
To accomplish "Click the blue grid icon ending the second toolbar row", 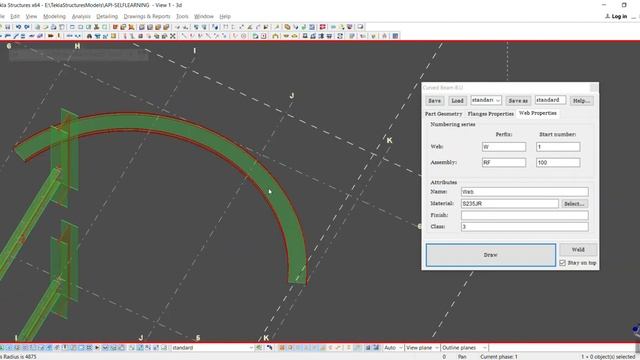I will pos(395,36).
